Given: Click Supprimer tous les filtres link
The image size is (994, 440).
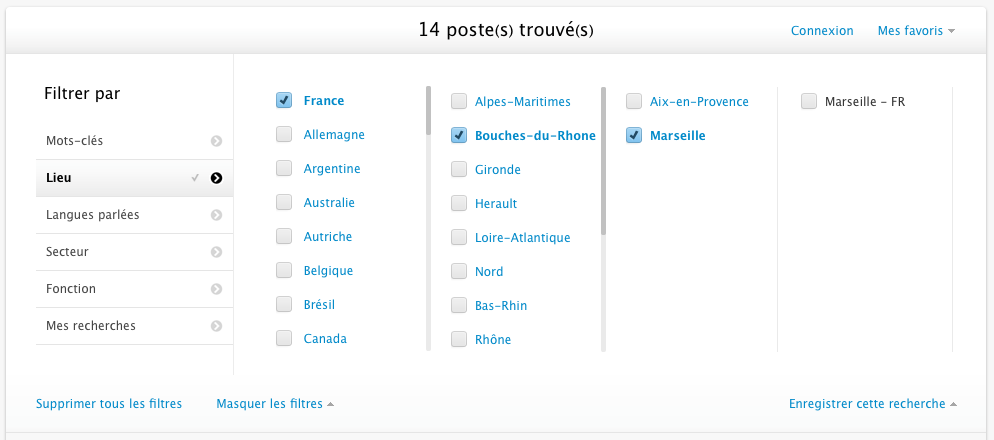Looking at the screenshot, I should click(x=109, y=403).
